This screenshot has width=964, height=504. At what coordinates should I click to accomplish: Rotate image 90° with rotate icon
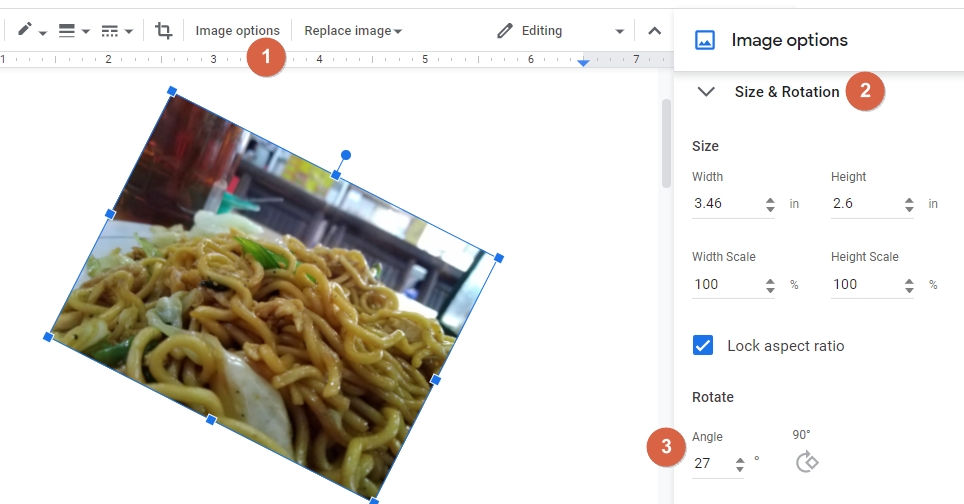pos(806,462)
